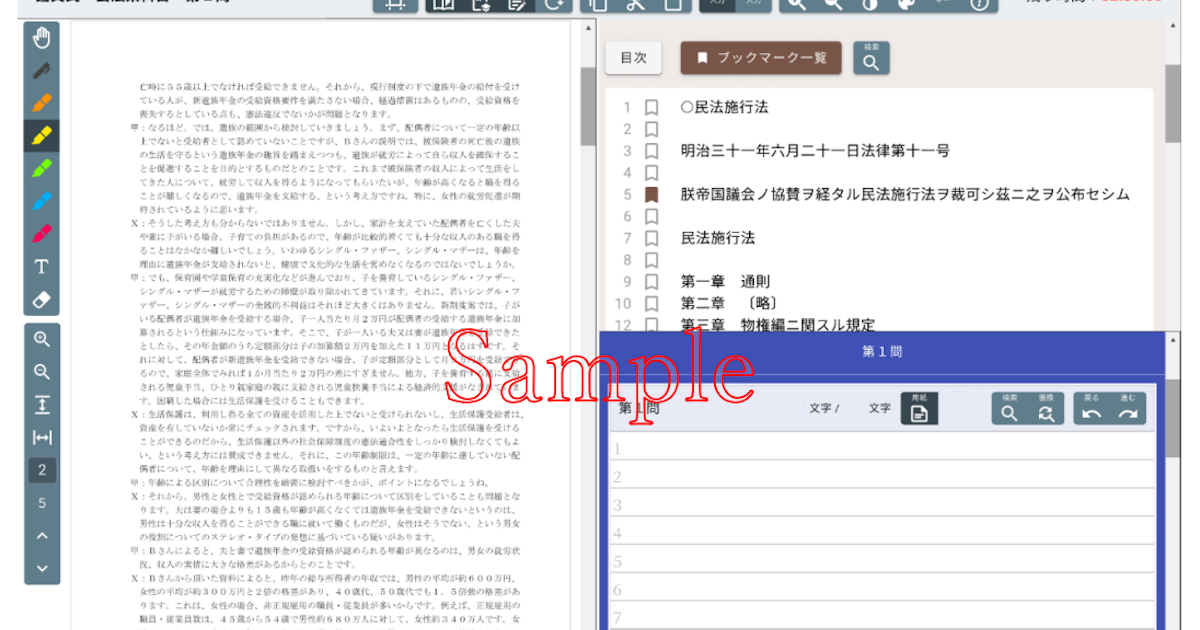Image resolution: width=1200 pixels, height=630 pixels.
Task: Switch to 第1問 answer tab header
Action: (882, 353)
